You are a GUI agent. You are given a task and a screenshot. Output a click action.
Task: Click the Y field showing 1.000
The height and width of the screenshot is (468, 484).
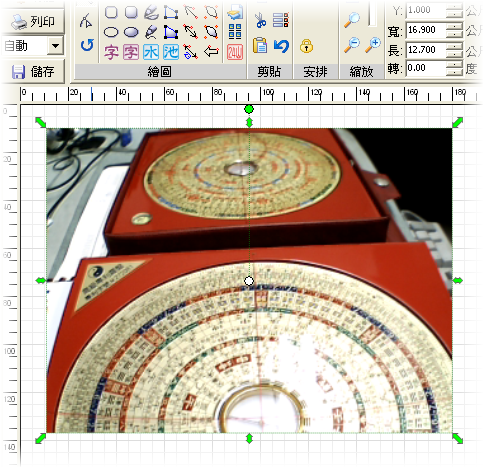(x=426, y=10)
